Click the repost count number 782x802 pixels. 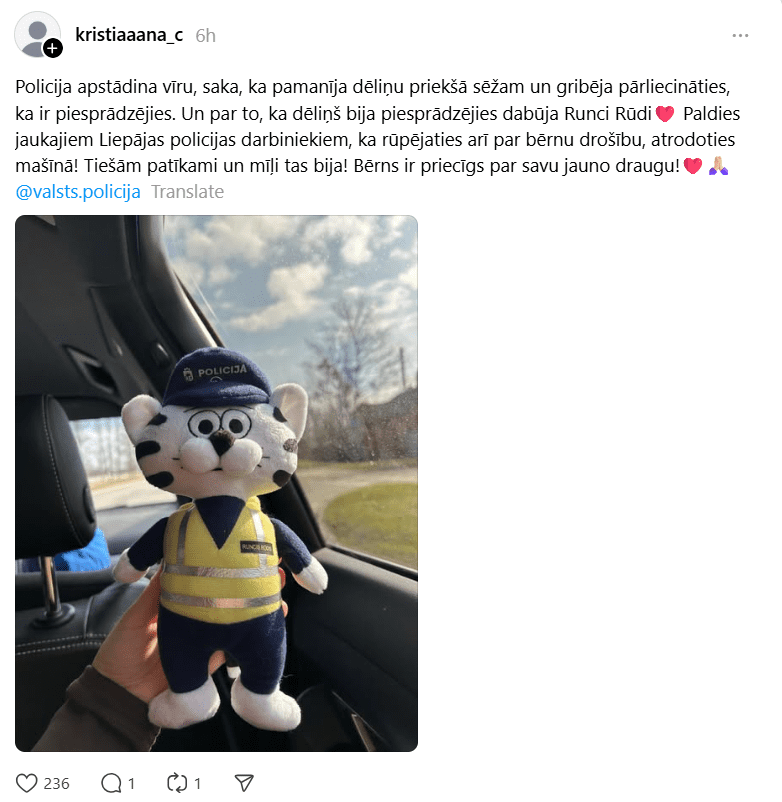(197, 784)
